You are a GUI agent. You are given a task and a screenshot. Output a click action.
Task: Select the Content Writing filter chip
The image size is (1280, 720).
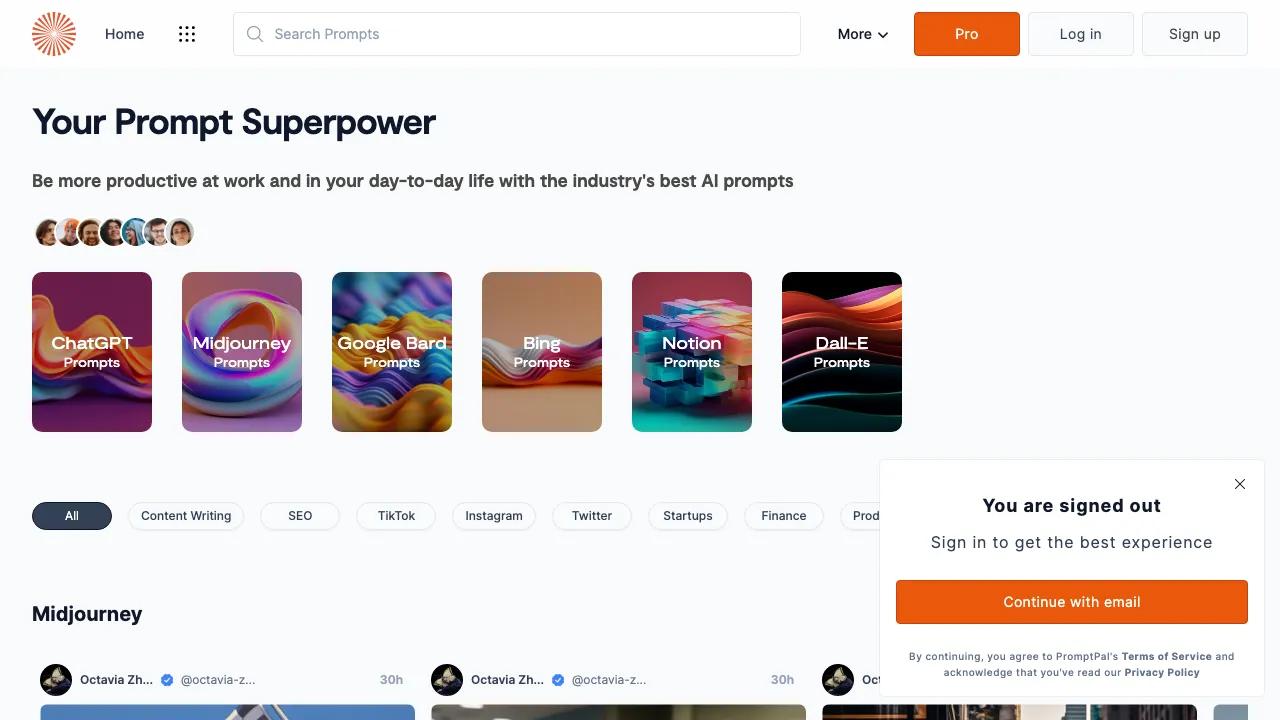pyautogui.click(x=186, y=516)
